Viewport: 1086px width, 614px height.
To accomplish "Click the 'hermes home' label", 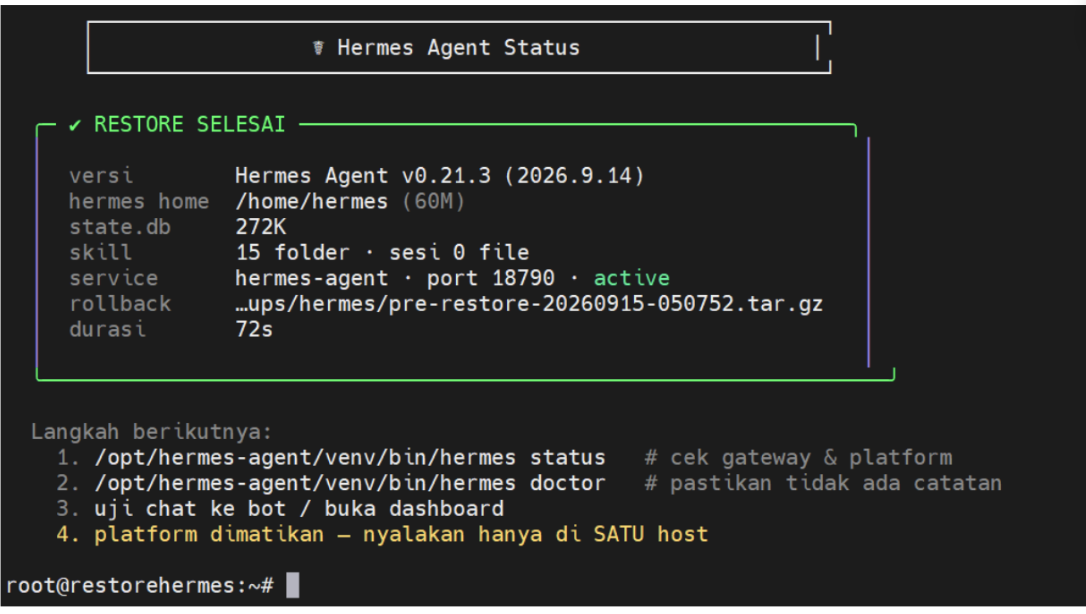I will (x=139, y=201).
